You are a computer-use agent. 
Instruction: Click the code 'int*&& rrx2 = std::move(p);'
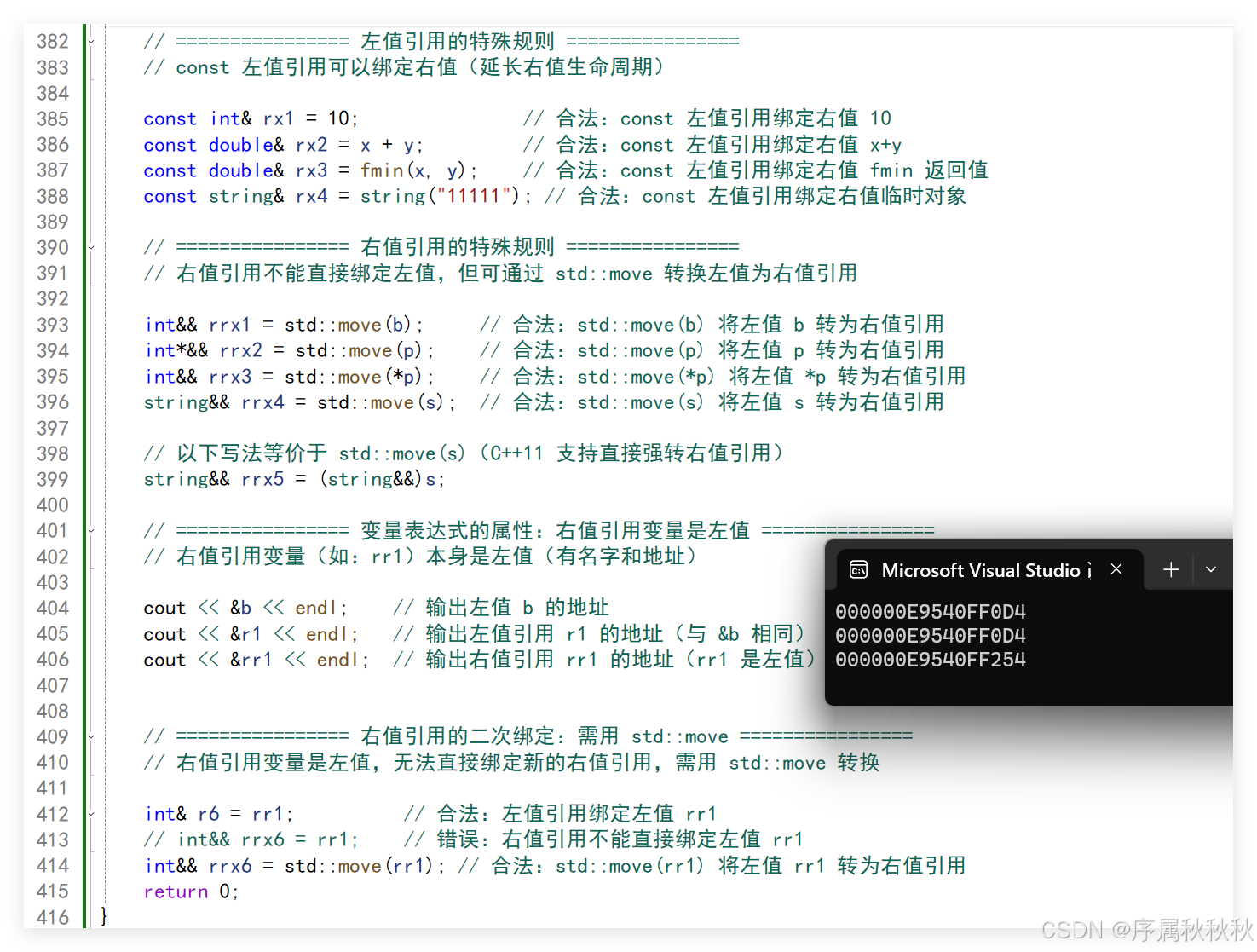coord(289,350)
